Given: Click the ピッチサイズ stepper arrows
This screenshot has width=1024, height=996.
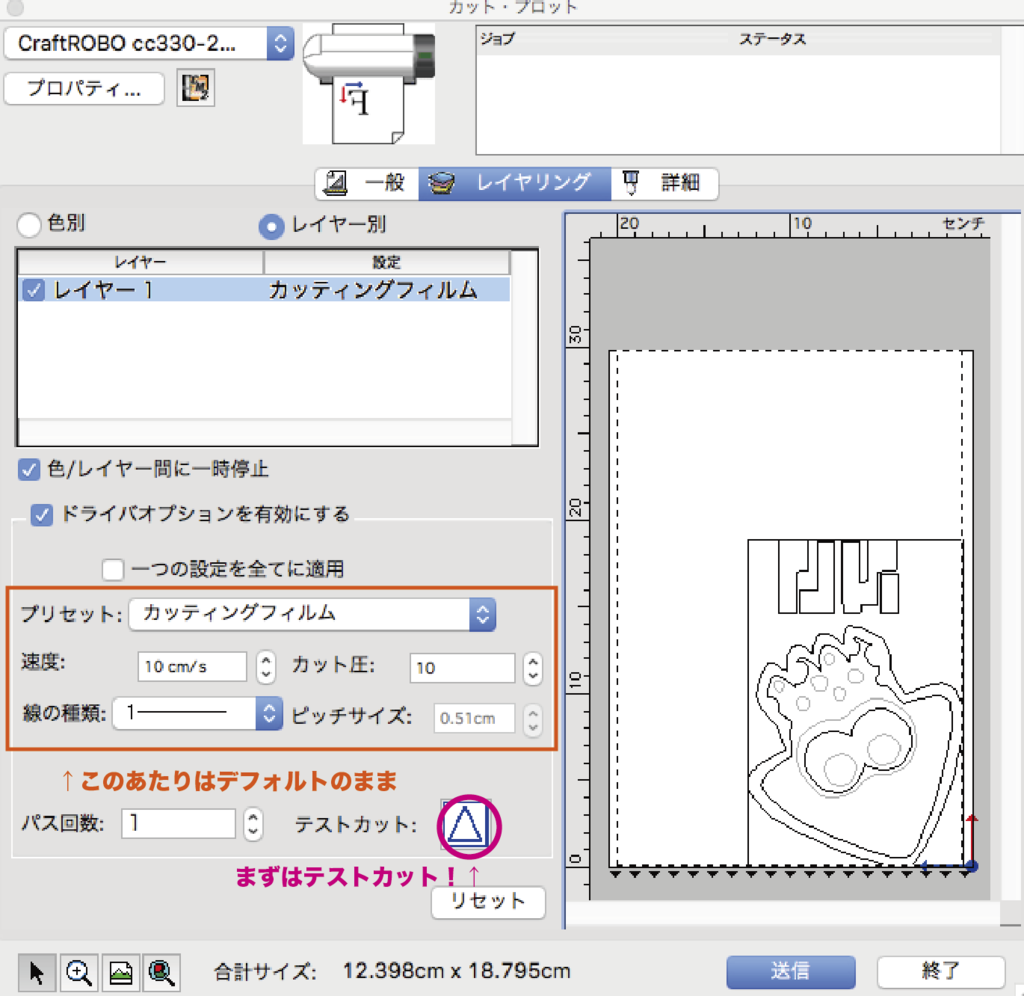Looking at the screenshot, I should coord(533,718).
